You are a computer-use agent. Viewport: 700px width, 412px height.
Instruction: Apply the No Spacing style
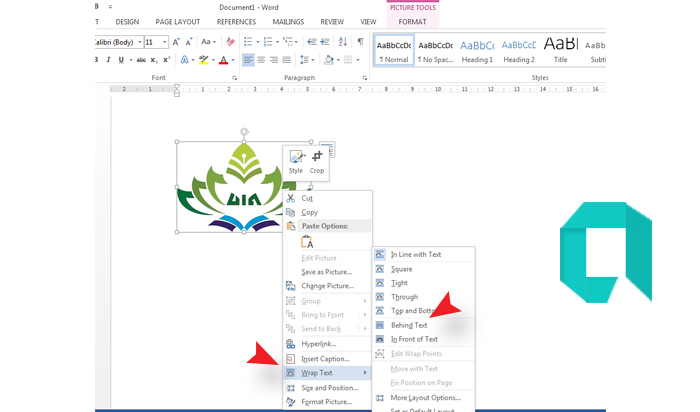[435, 51]
